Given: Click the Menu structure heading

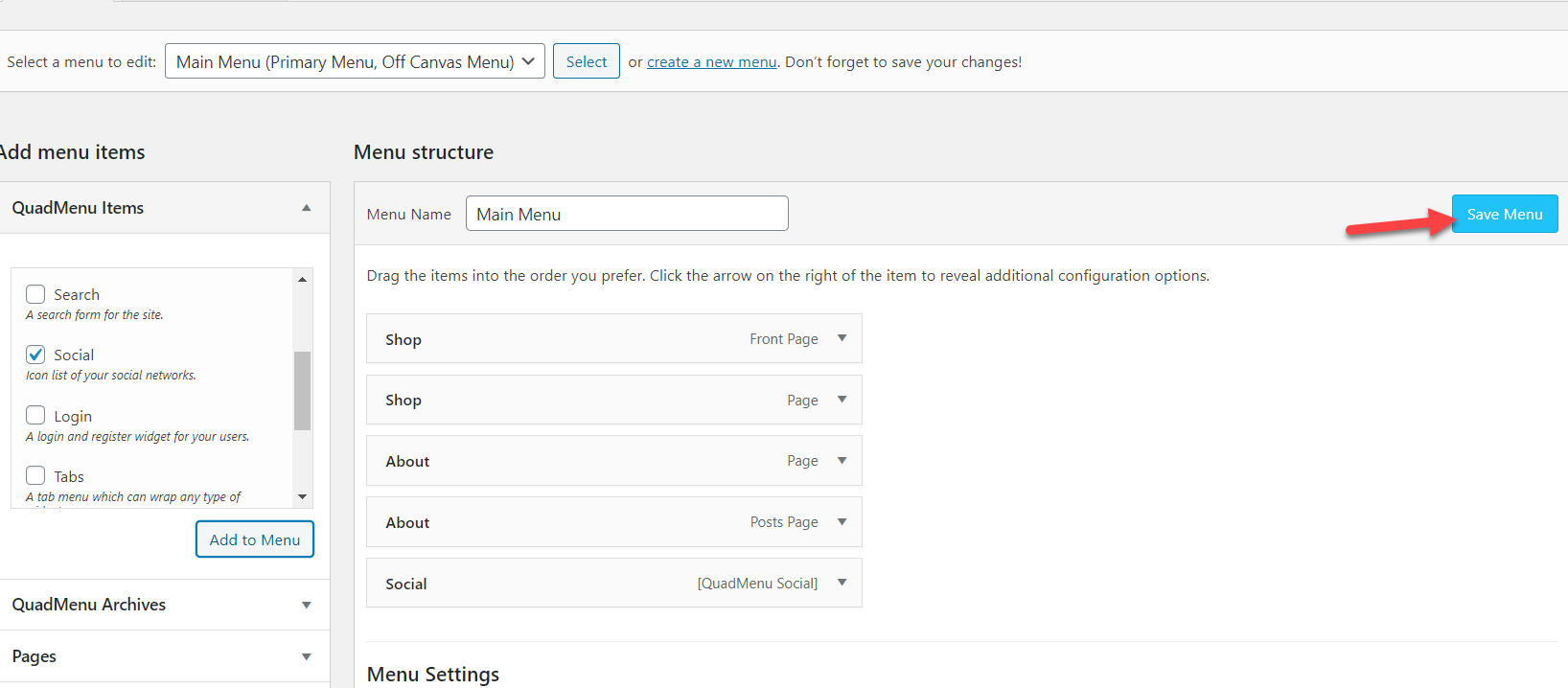Looking at the screenshot, I should pos(424,152).
